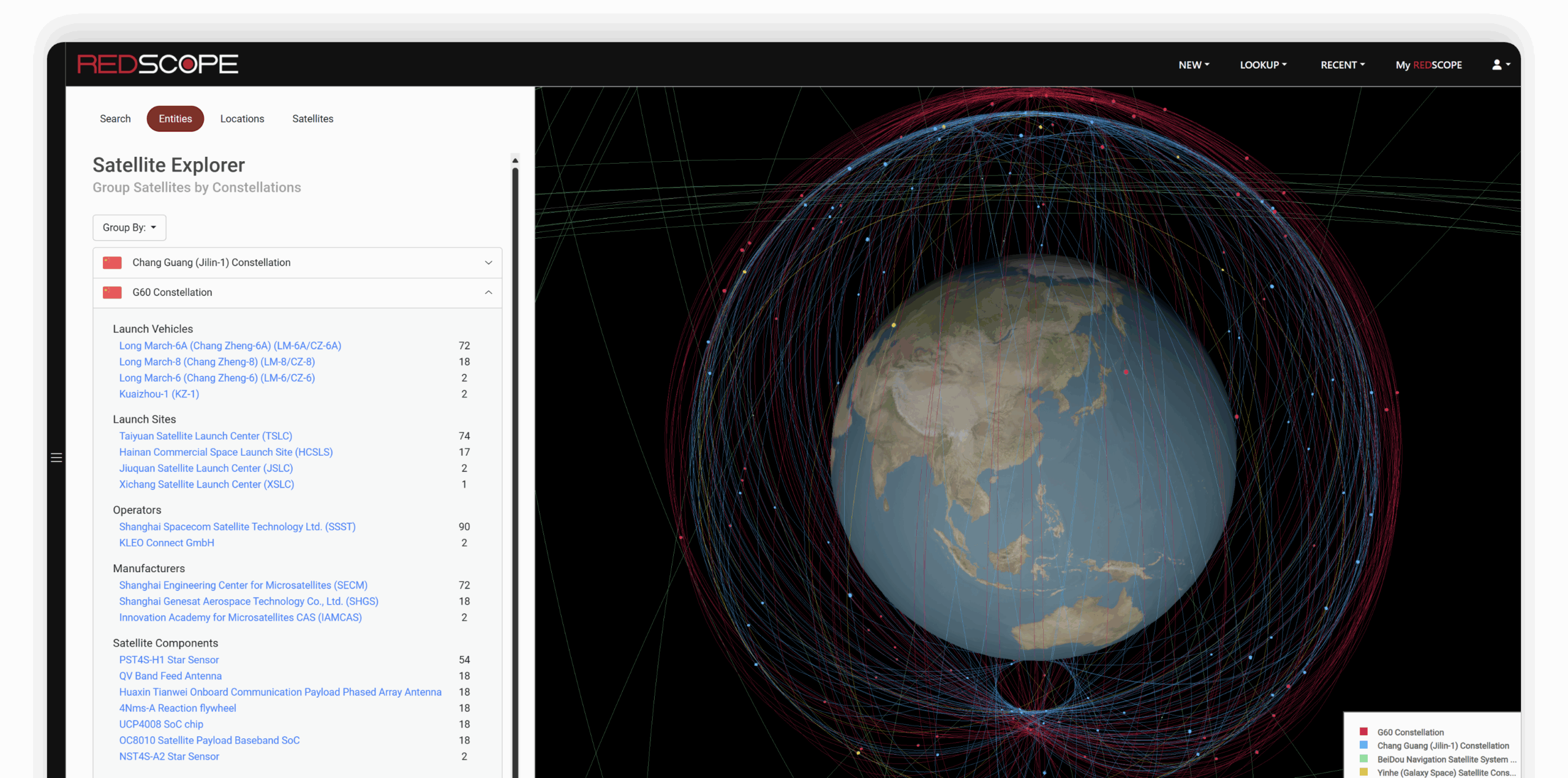Click the Satellite Explorer panel scrollbar thumb
The width and height of the screenshot is (1568, 778).
(x=515, y=472)
